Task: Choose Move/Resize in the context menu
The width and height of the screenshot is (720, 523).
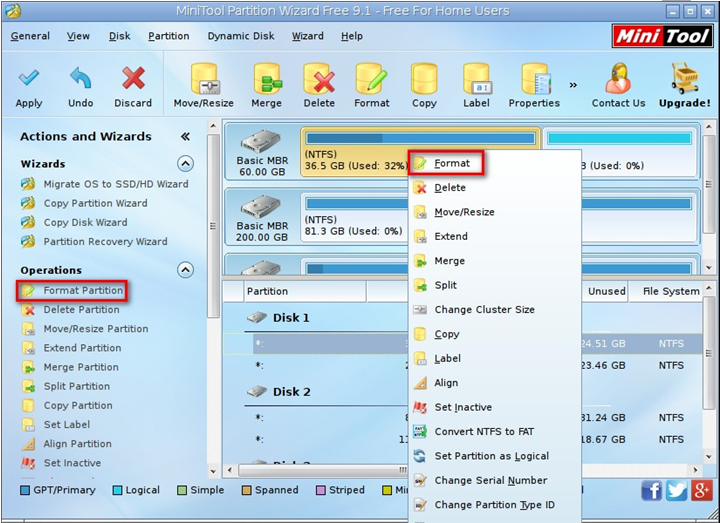Action: [x=495, y=212]
